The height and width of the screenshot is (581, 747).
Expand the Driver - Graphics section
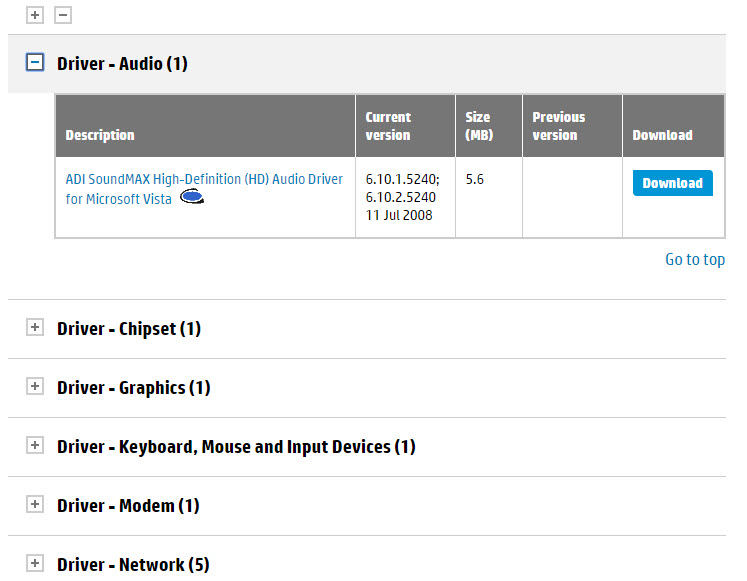[x=35, y=386]
